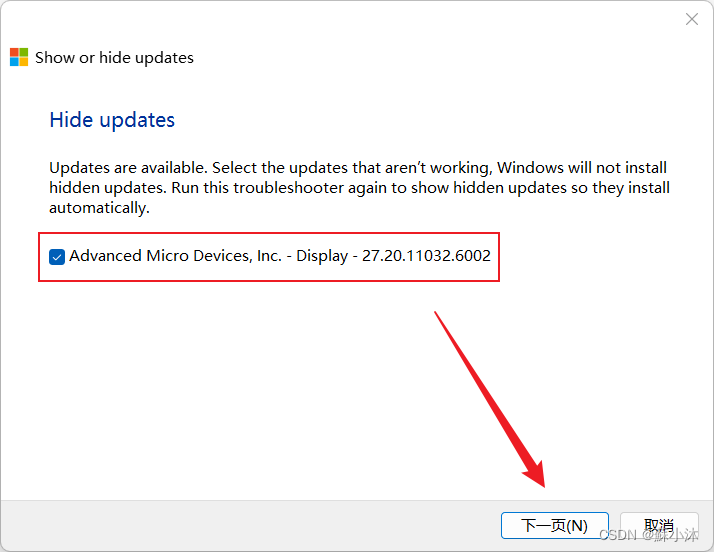Image resolution: width=714 pixels, height=552 pixels.
Task: Click the 'Show or hide updates' title text
Action: (114, 58)
